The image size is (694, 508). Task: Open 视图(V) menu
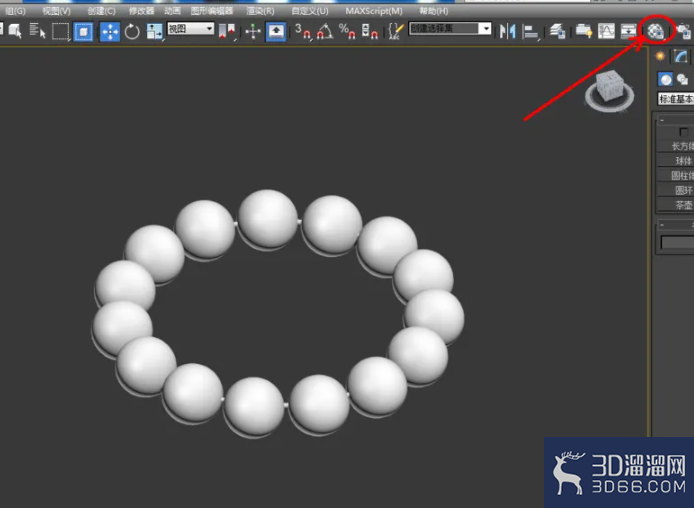click(57, 11)
